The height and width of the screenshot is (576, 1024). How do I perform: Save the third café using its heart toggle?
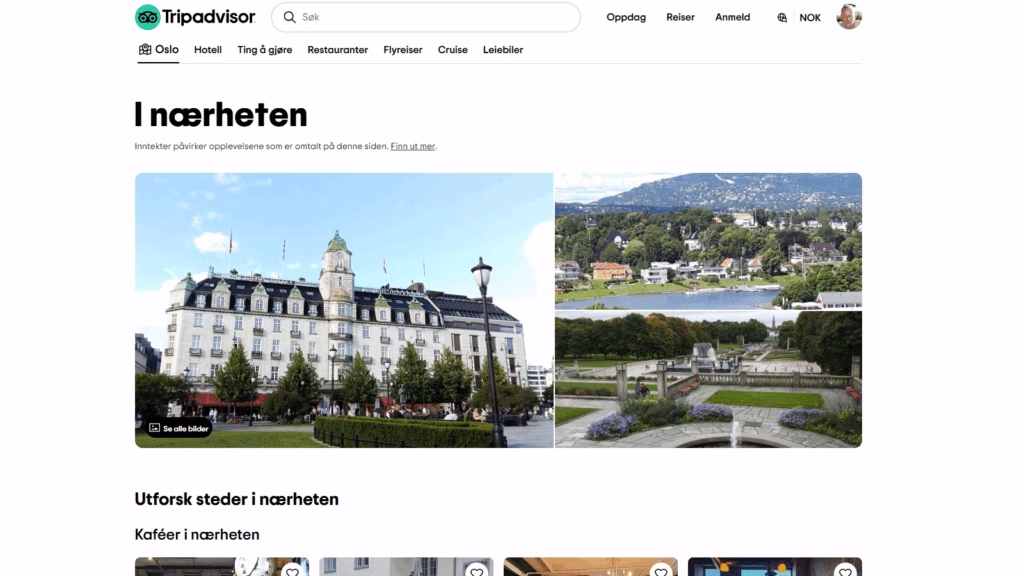[660, 572]
